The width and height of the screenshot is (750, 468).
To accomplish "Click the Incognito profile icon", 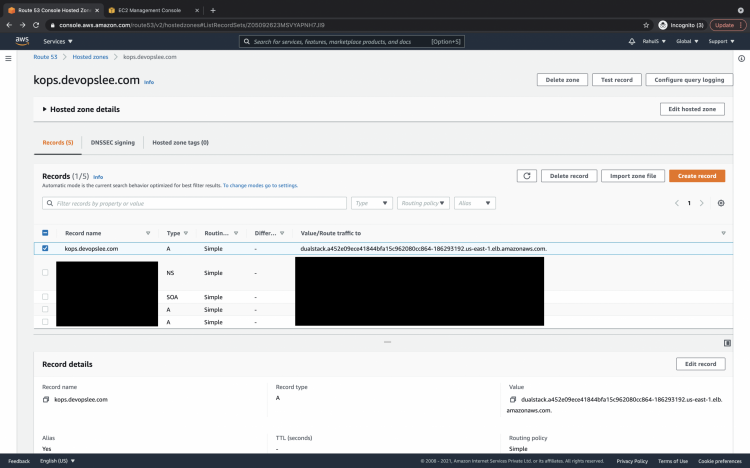I will click(x=662, y=25).
